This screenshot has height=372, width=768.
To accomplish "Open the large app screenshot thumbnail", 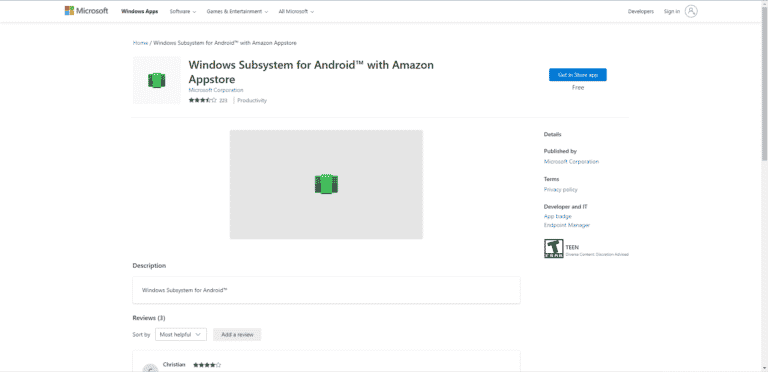I will [326, 185].
